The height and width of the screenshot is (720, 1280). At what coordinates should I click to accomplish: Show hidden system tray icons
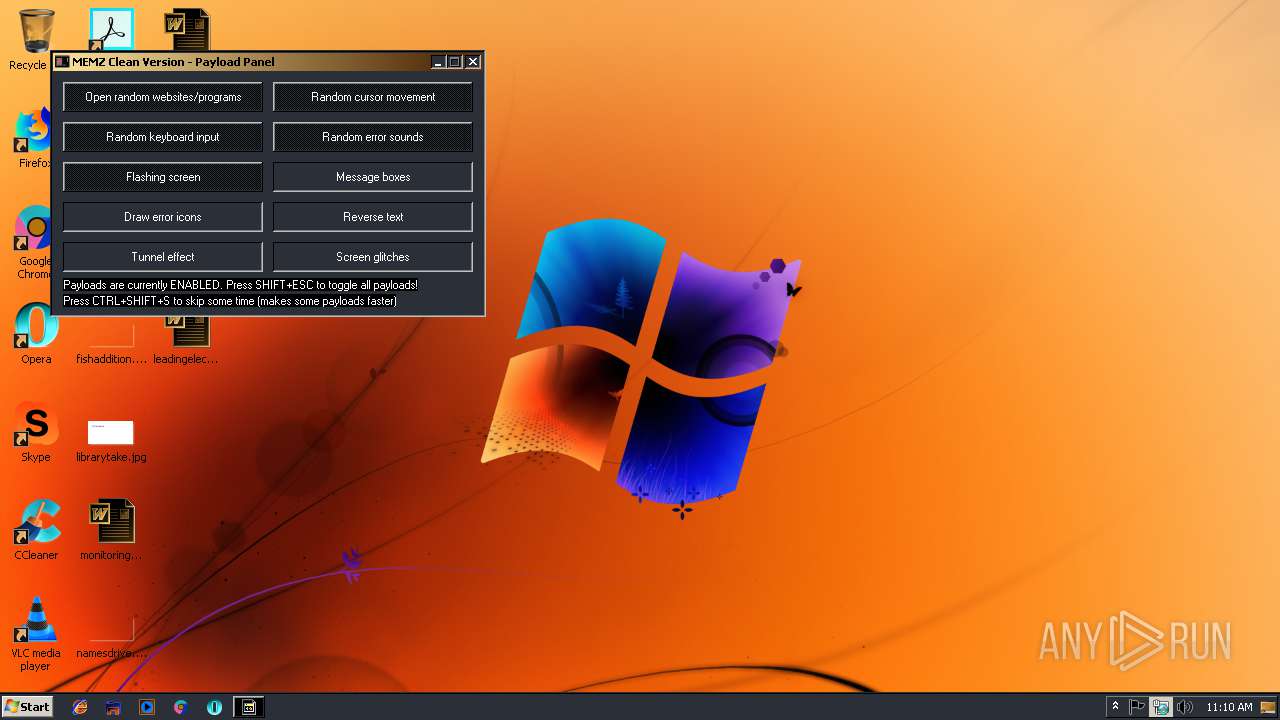(1115, 707)
